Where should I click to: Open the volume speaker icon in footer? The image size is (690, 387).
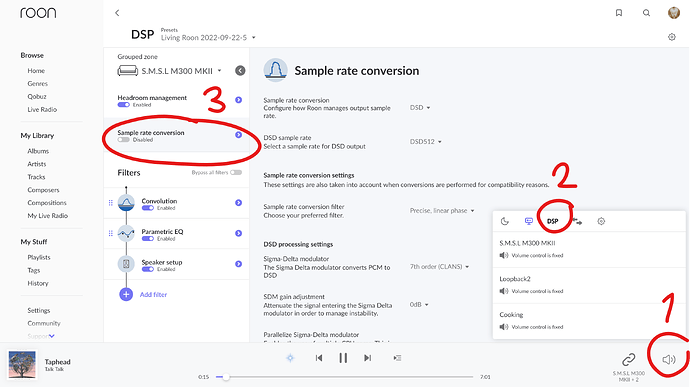click(x=669, y=360)
